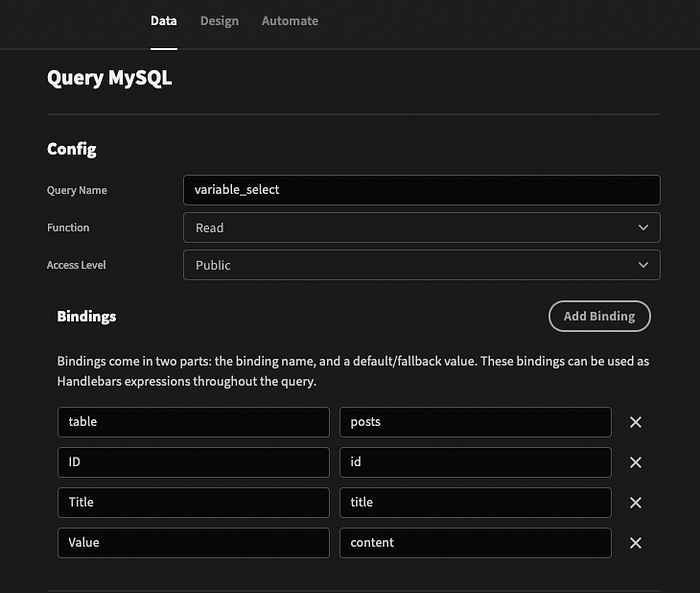Delete the Value binding row
700x593 pixels.
[635, 543]
